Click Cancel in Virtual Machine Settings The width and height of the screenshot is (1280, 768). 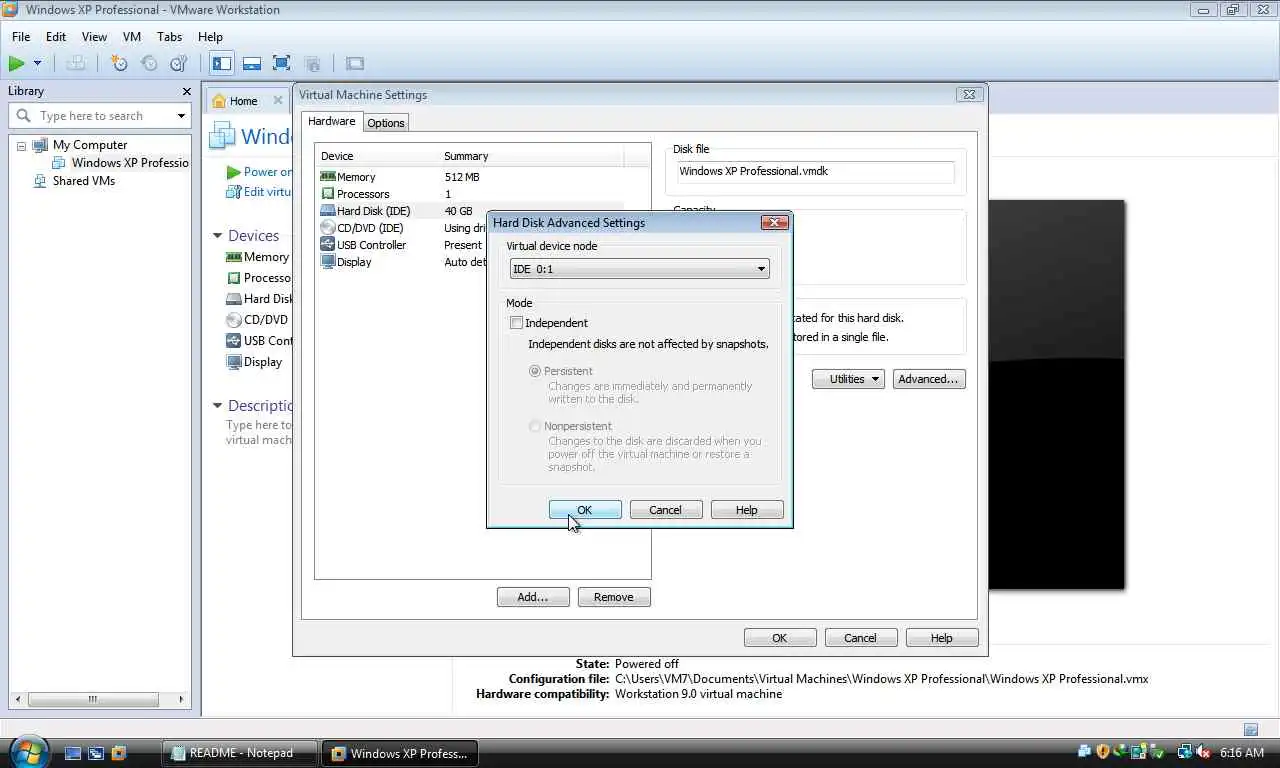click(860, 638)
